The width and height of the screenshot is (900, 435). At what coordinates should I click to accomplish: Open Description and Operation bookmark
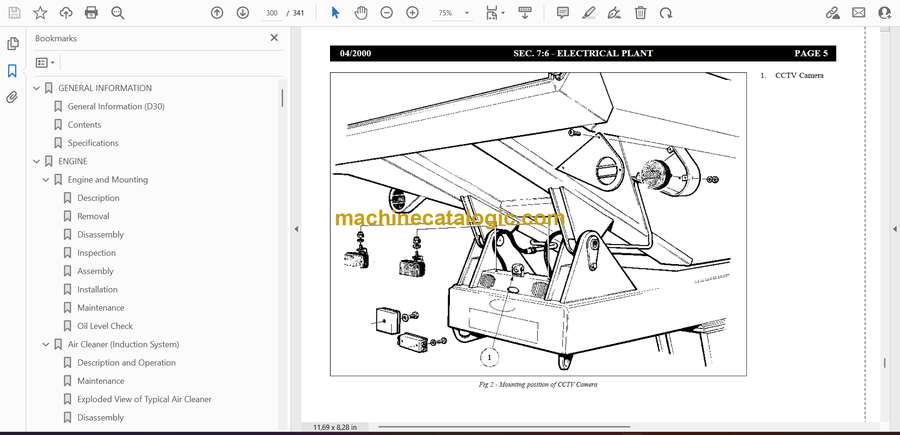point(126,363)
